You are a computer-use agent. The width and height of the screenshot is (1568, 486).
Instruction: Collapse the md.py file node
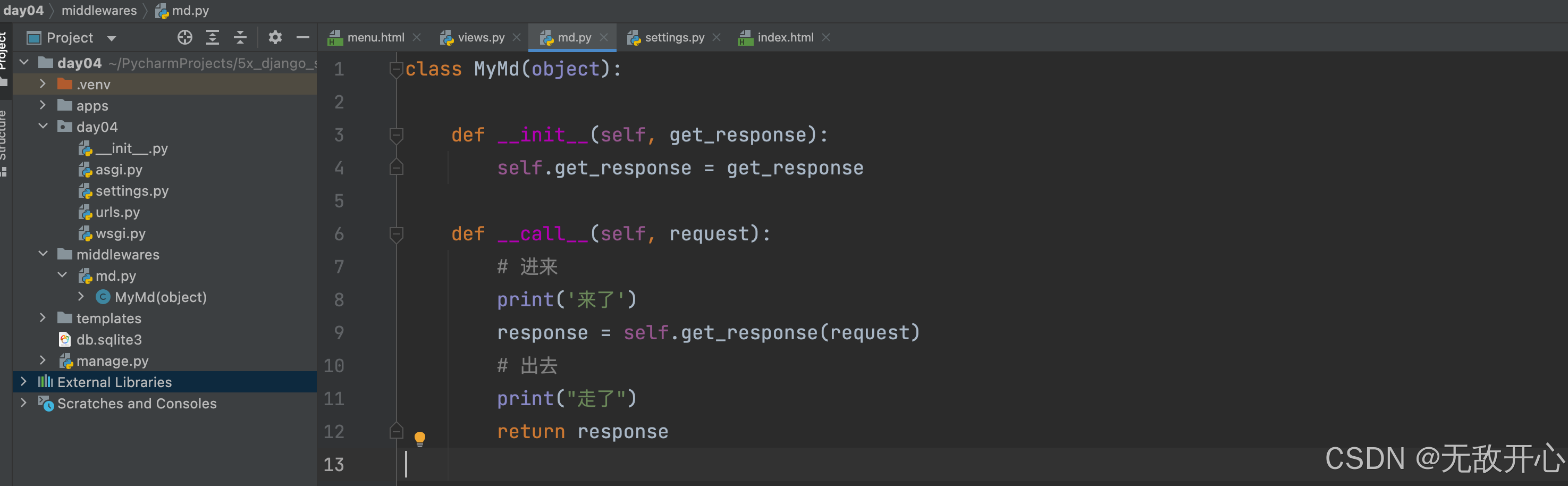(x=62, y=275)
